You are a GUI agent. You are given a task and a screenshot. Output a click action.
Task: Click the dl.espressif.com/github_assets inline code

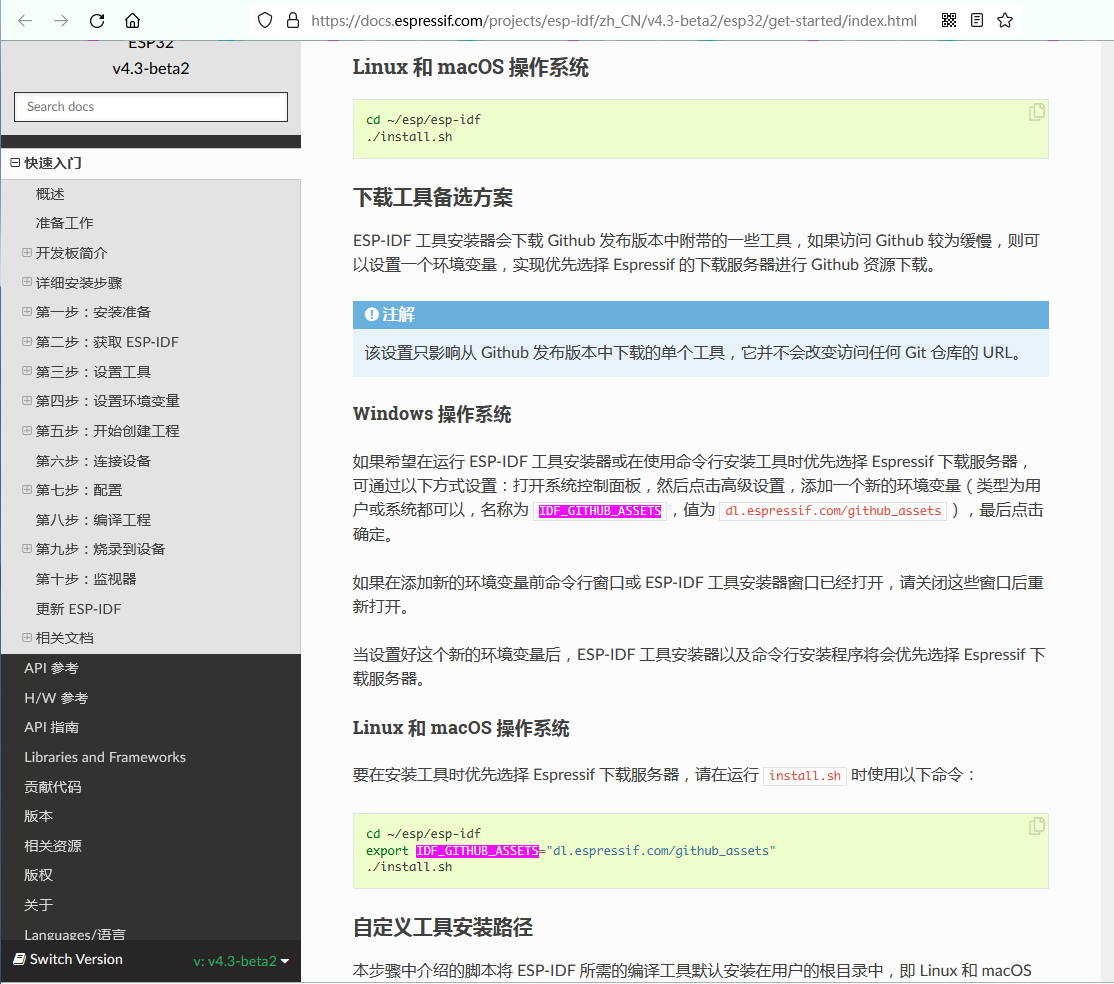point(833,511)
